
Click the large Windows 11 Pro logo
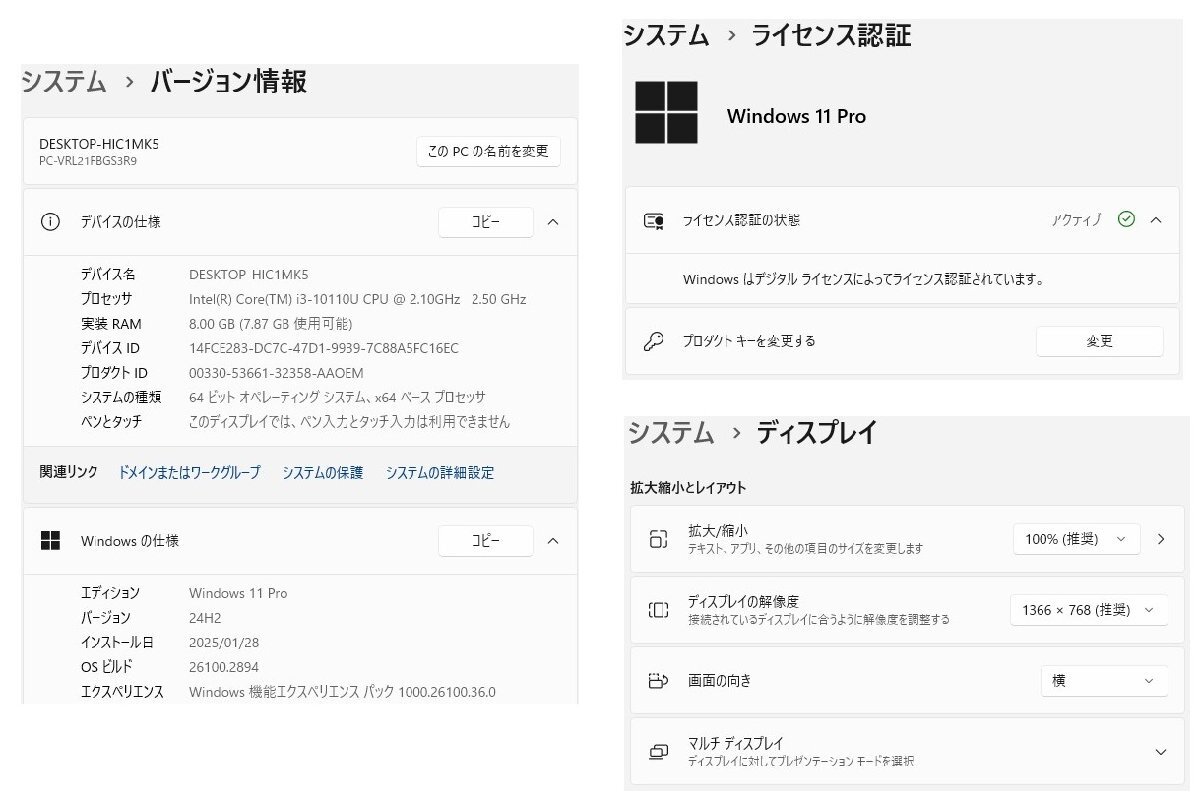[666, 113]
